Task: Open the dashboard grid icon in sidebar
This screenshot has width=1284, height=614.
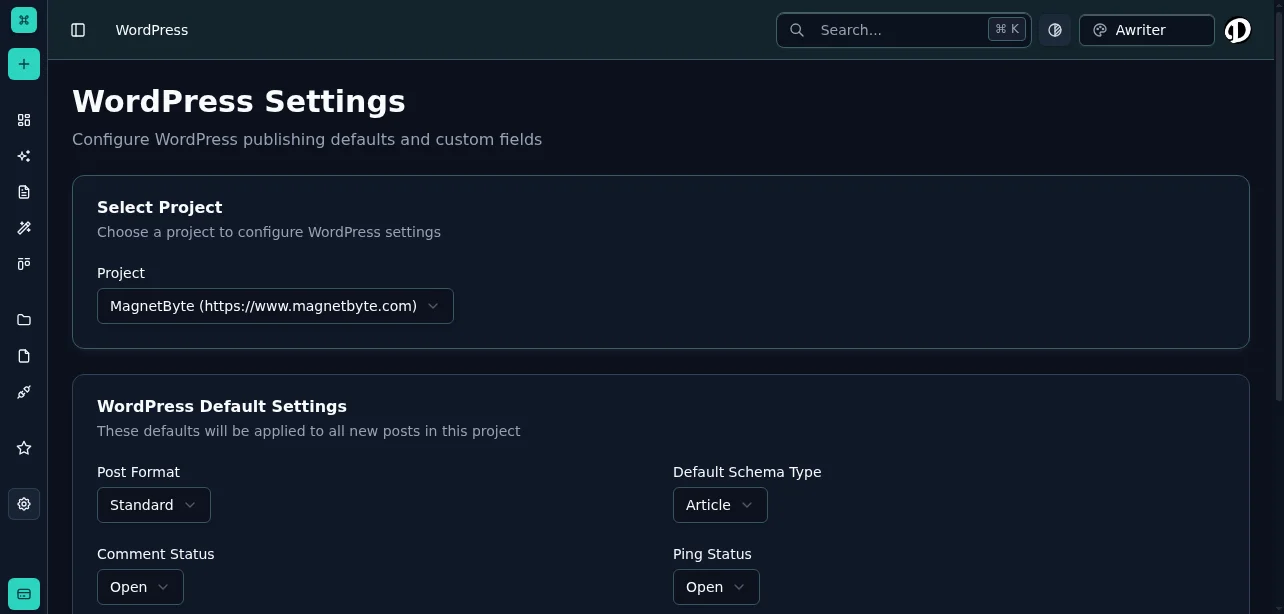Action: coord(24,120)
